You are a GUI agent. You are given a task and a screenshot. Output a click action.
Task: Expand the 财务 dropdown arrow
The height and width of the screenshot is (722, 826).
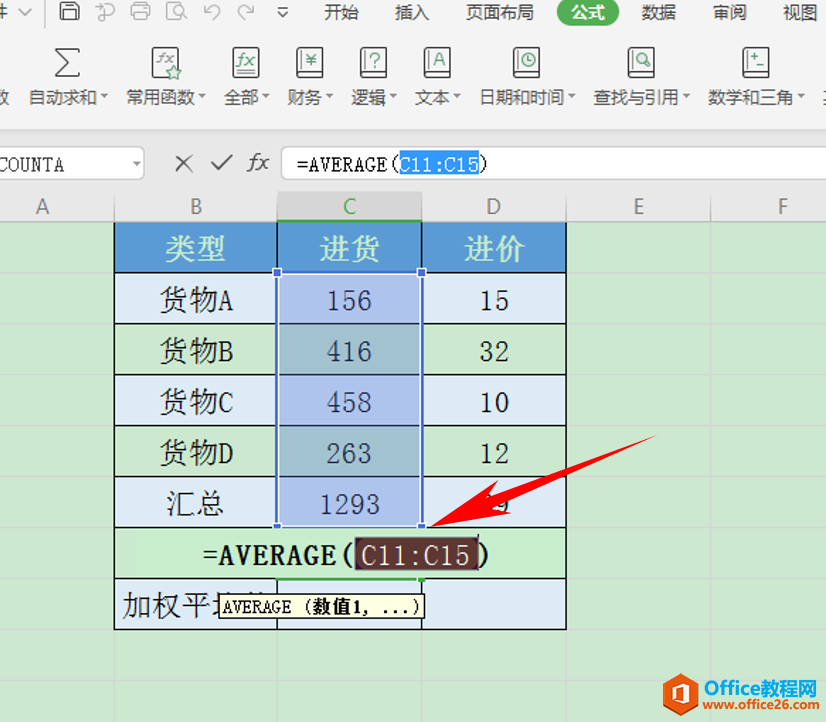click(x=329, y=96)
